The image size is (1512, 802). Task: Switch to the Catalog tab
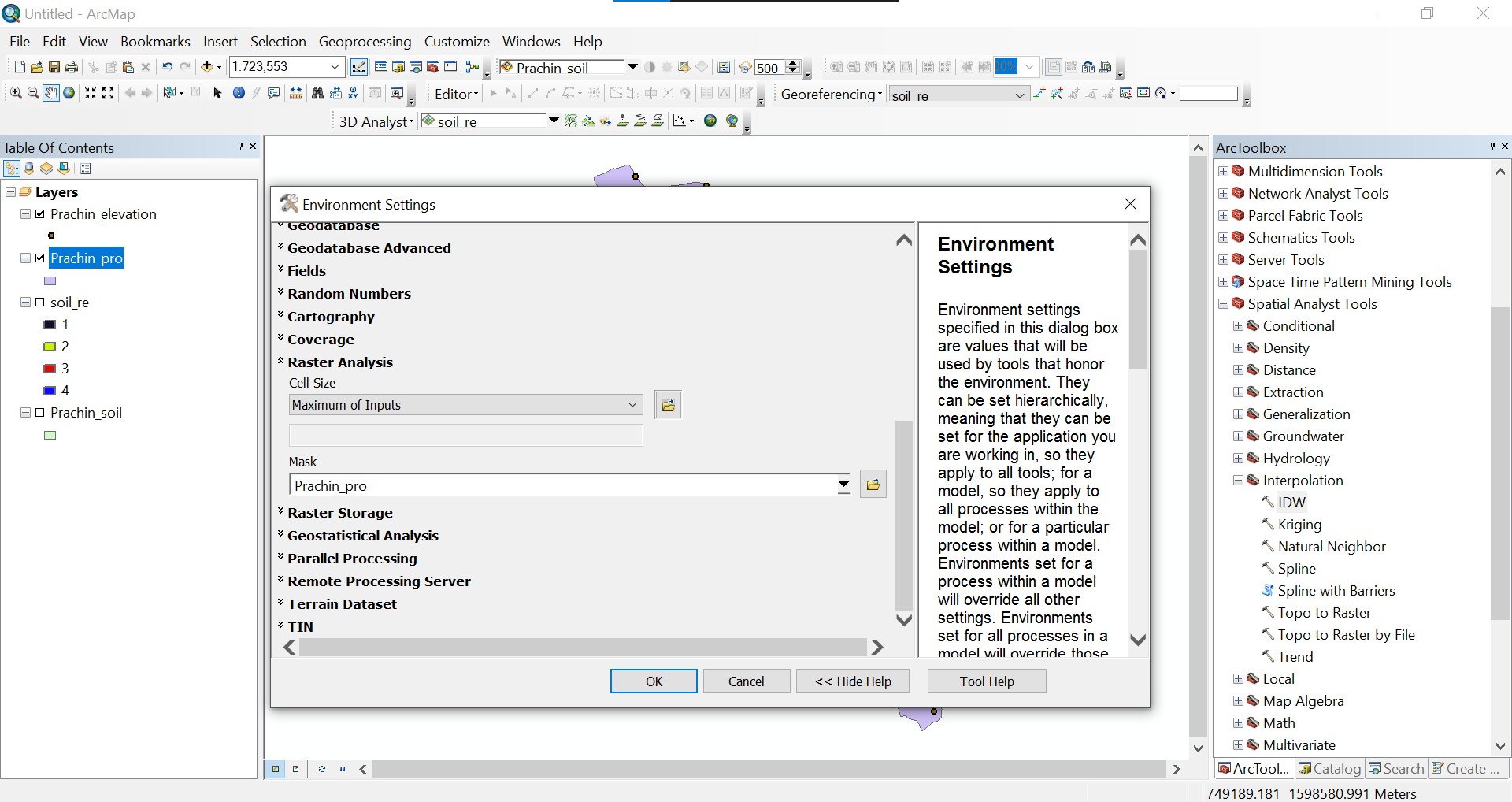coord(1330,769)
